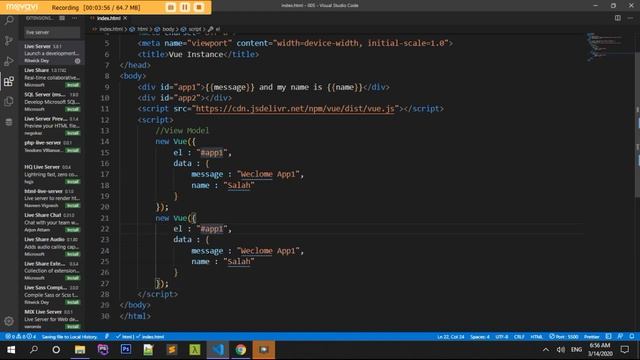Install Live Share Chat extension
Image resolution: width=640 pixels, height=360 pixels.
point(73,230)
